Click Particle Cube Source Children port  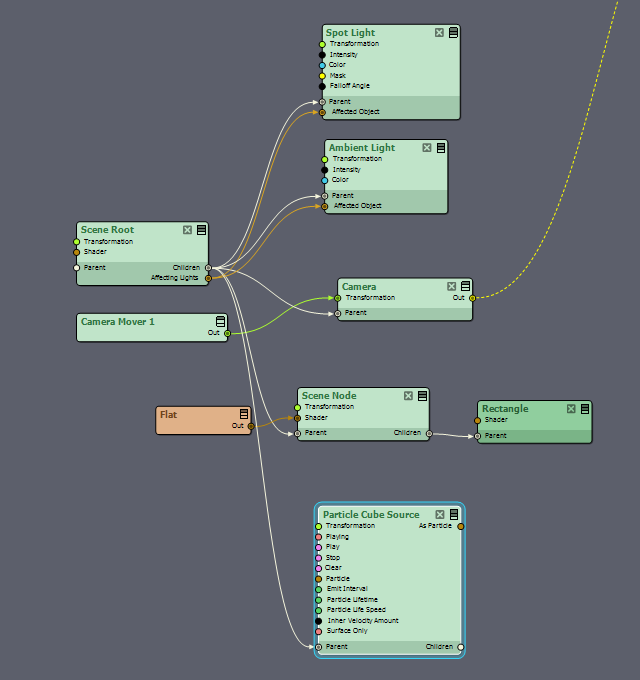(461, 647)
